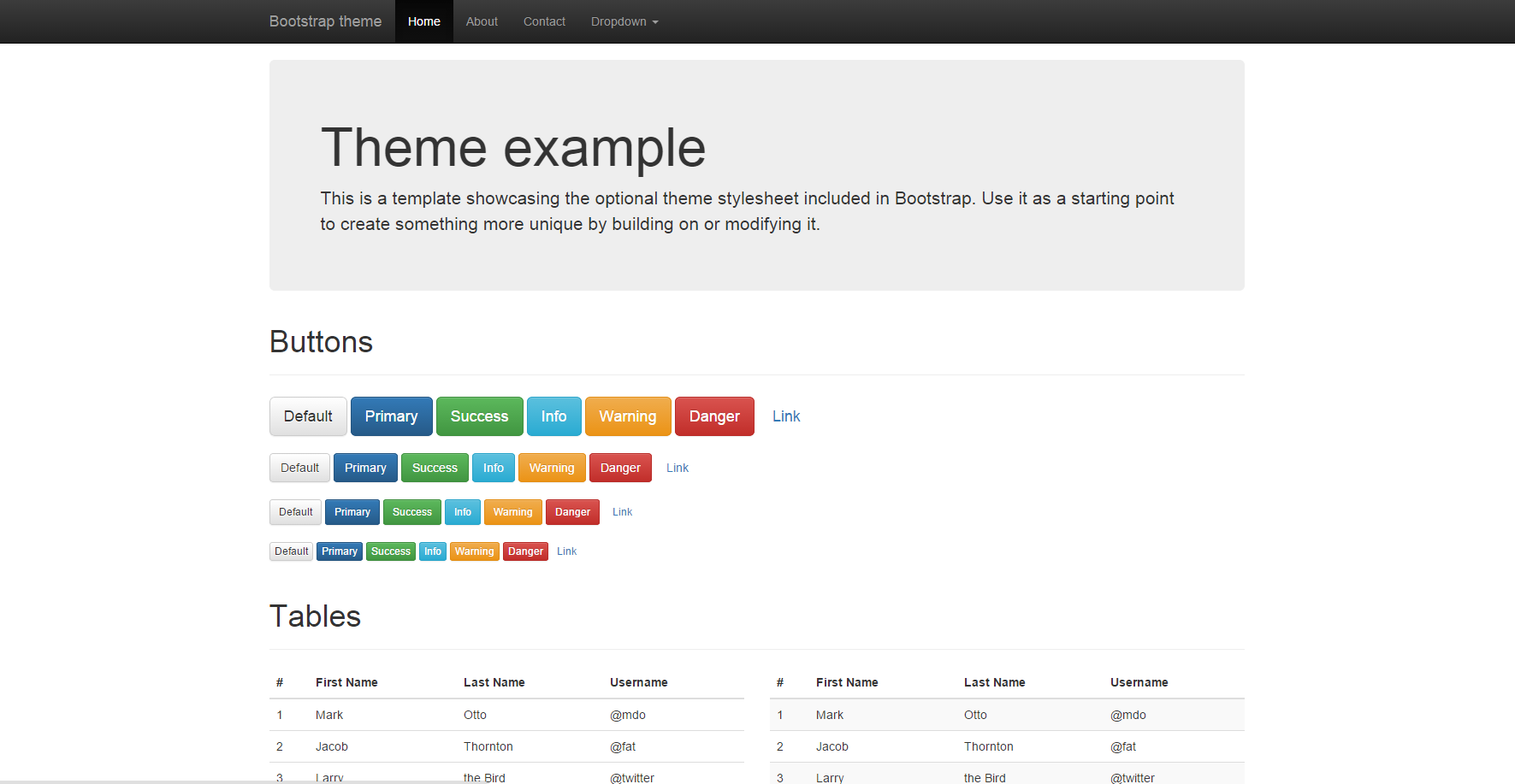Click the Bootstrap theme brand link
Viewport: 1515px width, 784px height.
[325, 21]
